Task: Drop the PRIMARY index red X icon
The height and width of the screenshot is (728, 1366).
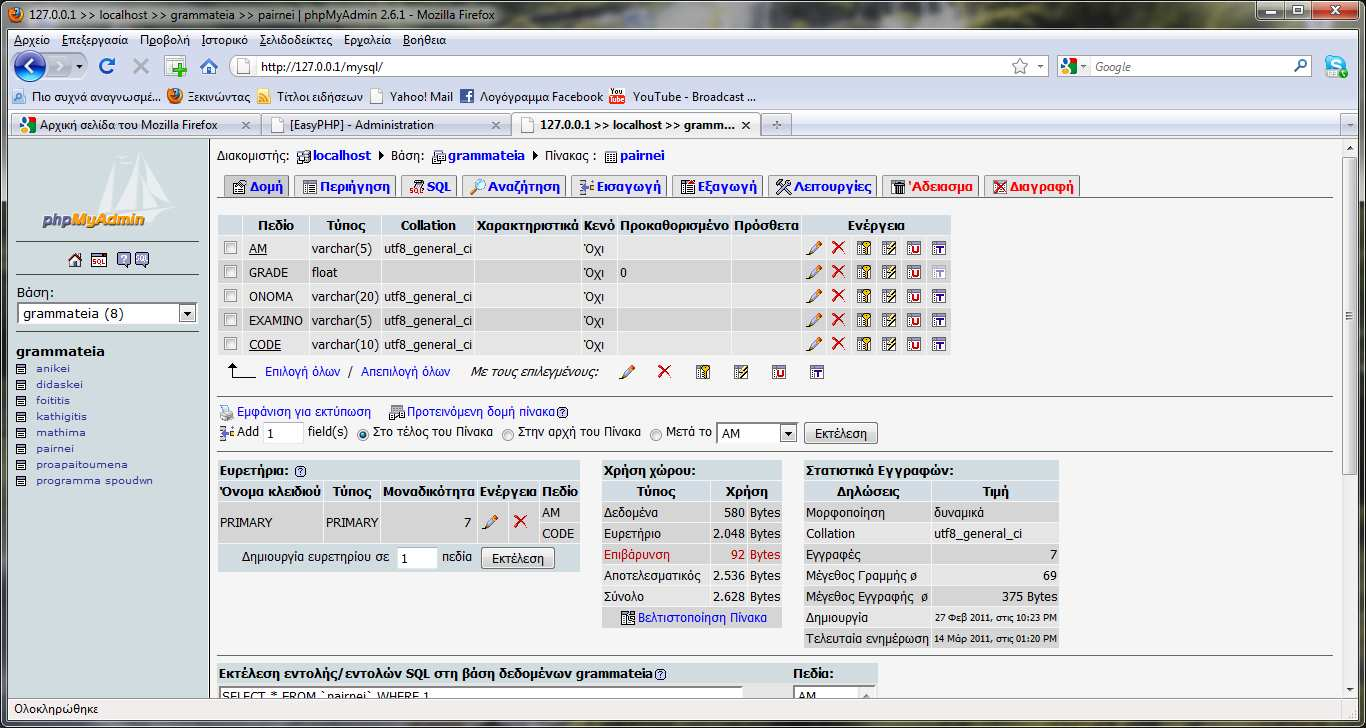Action: click(x=520, y=522)
